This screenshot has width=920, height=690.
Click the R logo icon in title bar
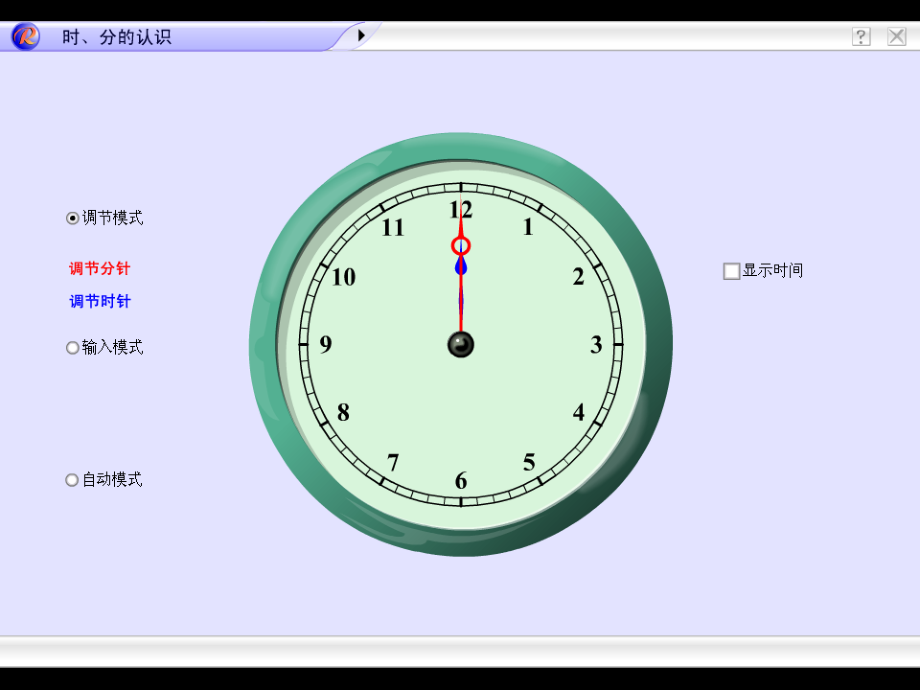pos(23,36)
